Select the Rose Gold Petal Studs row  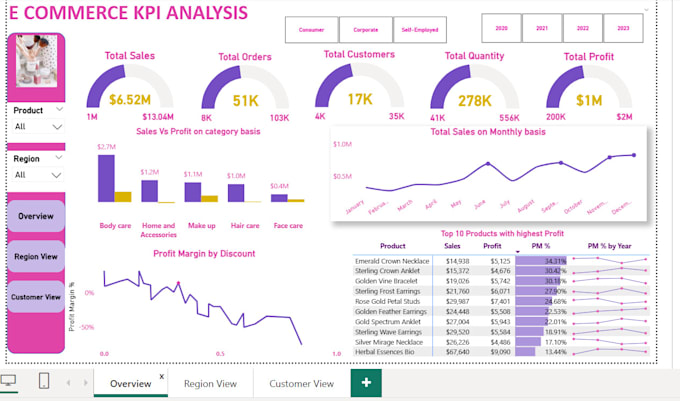[501, 301]
